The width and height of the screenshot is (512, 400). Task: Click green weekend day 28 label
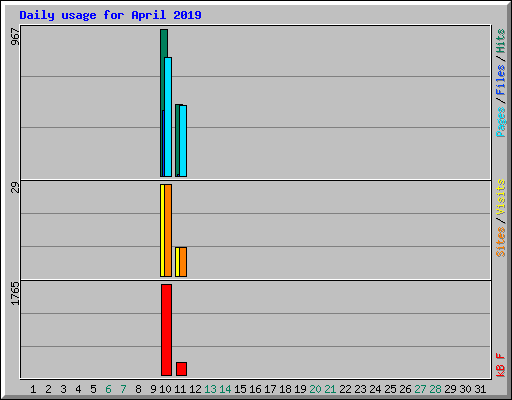(435, 389)
